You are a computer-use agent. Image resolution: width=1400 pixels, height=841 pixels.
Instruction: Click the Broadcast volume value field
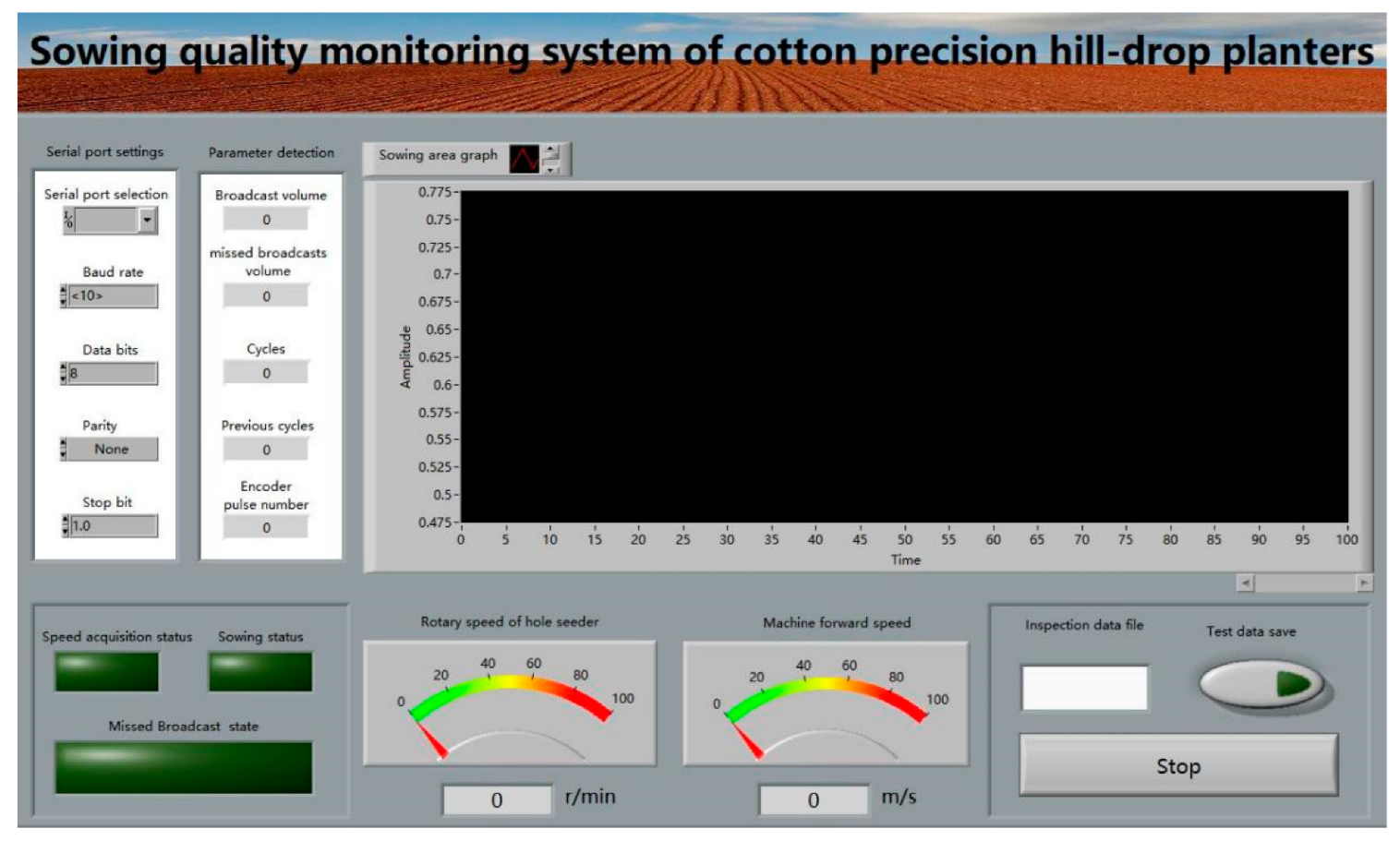click(266, 220)
